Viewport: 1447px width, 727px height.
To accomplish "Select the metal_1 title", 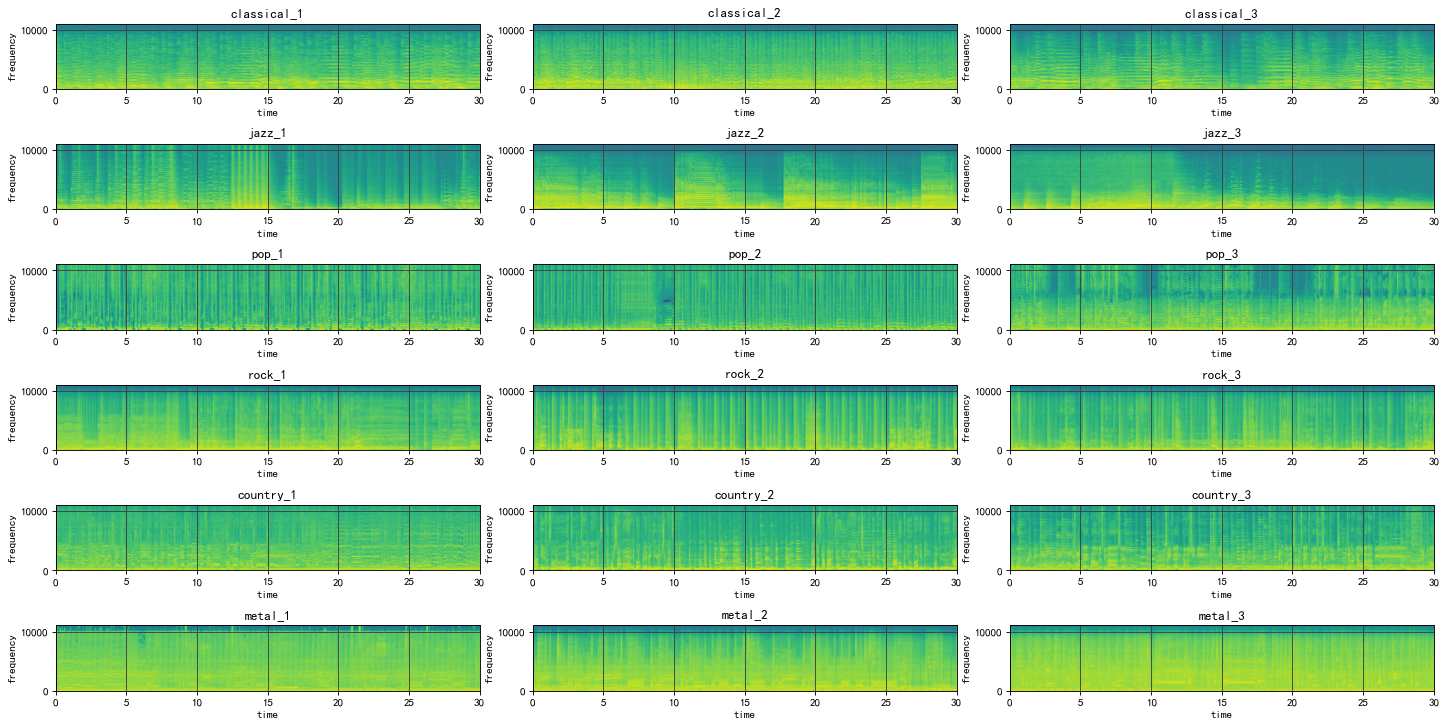I will coord(267,616).
